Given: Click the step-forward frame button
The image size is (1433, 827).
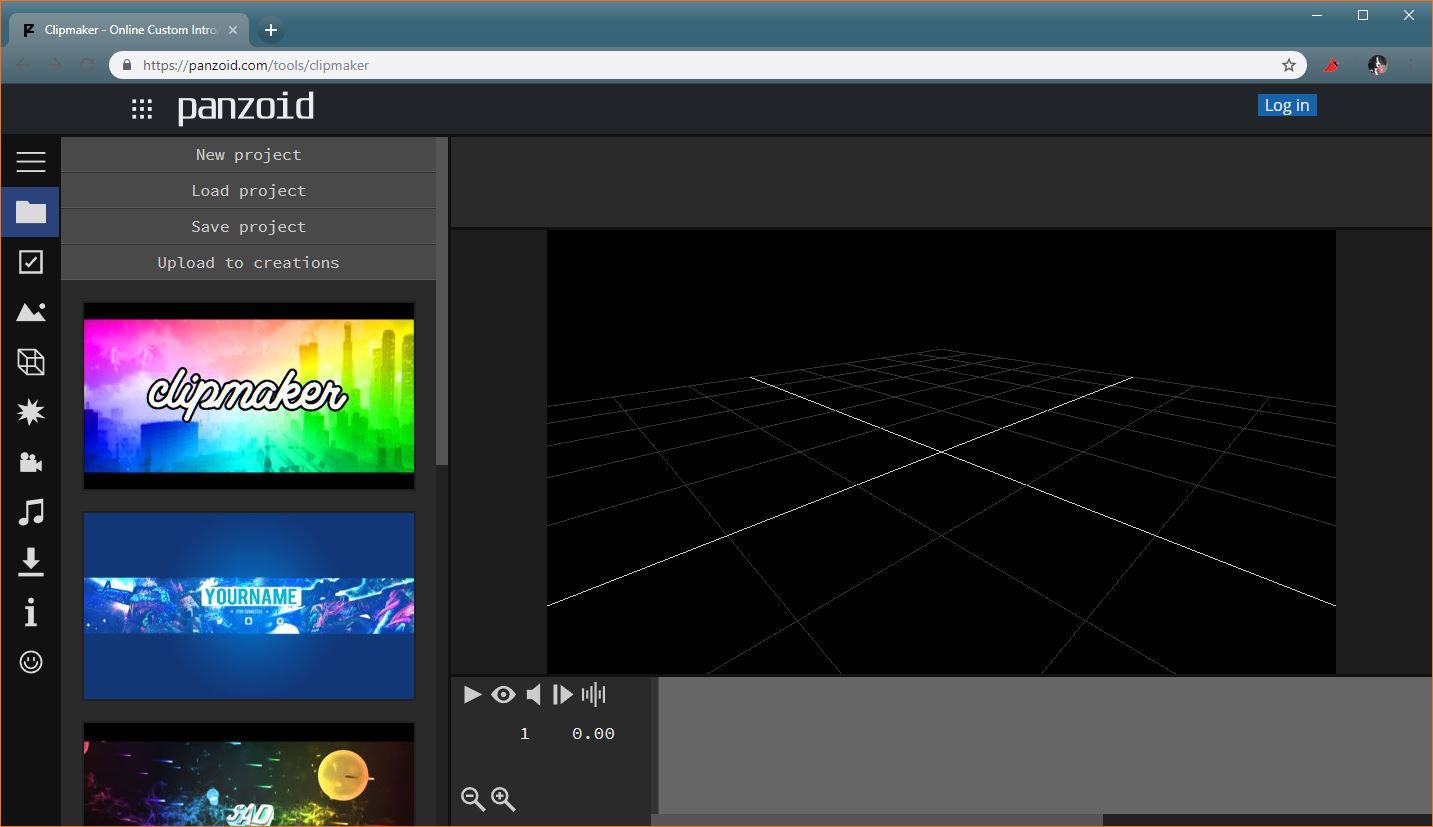Looking at the screenshot, I should pyautogui.click(x=563, y=694).
